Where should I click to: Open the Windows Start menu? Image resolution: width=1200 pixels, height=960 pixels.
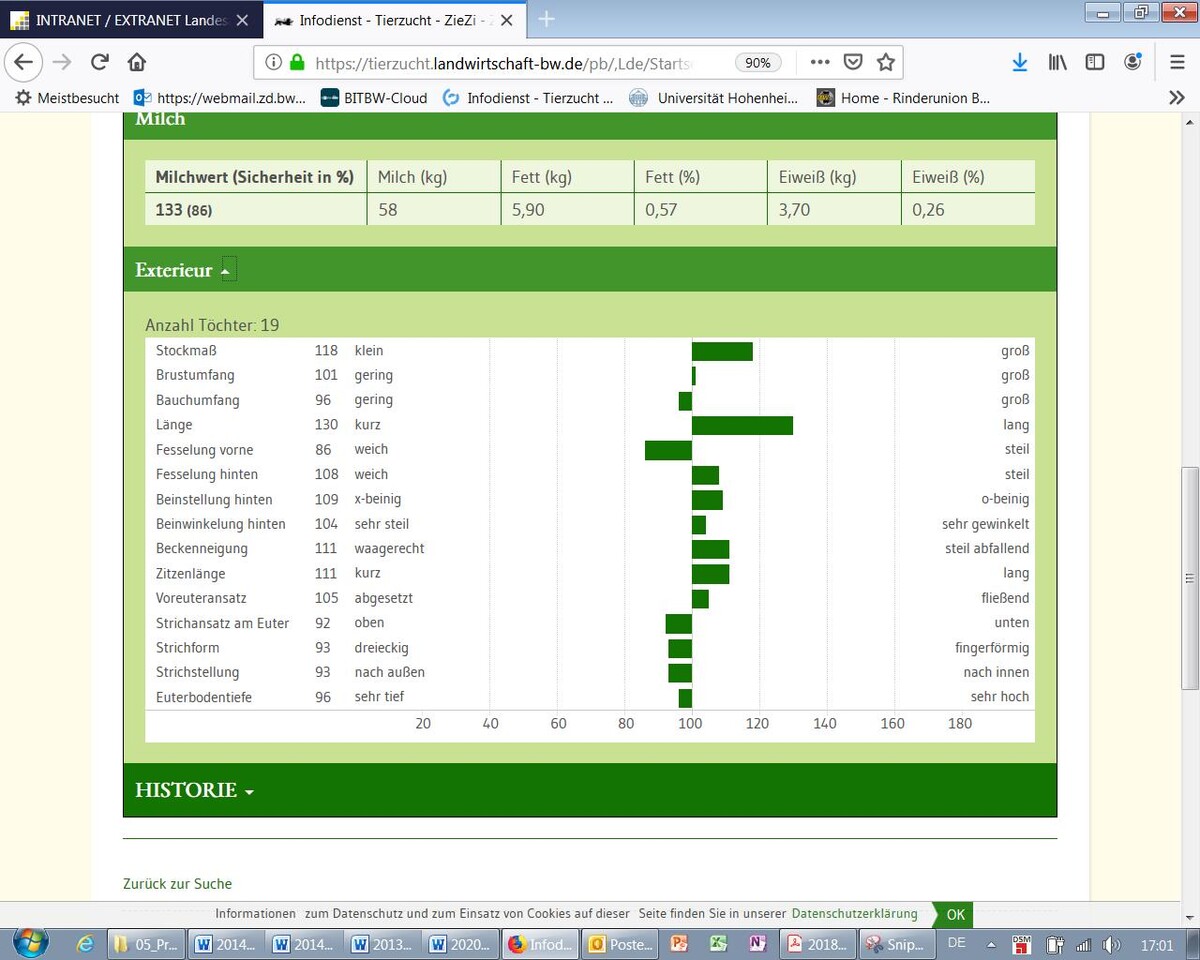point(30,943)
